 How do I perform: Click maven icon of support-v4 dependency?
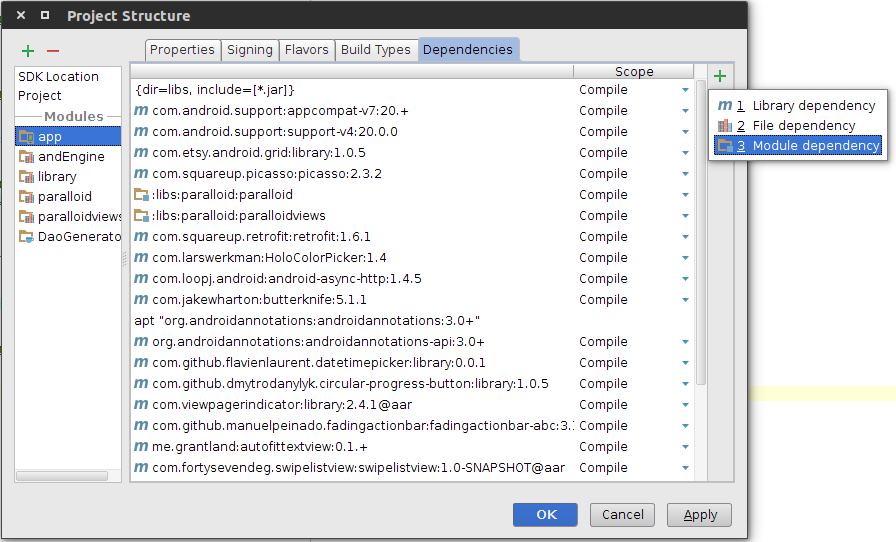[141, 131]
